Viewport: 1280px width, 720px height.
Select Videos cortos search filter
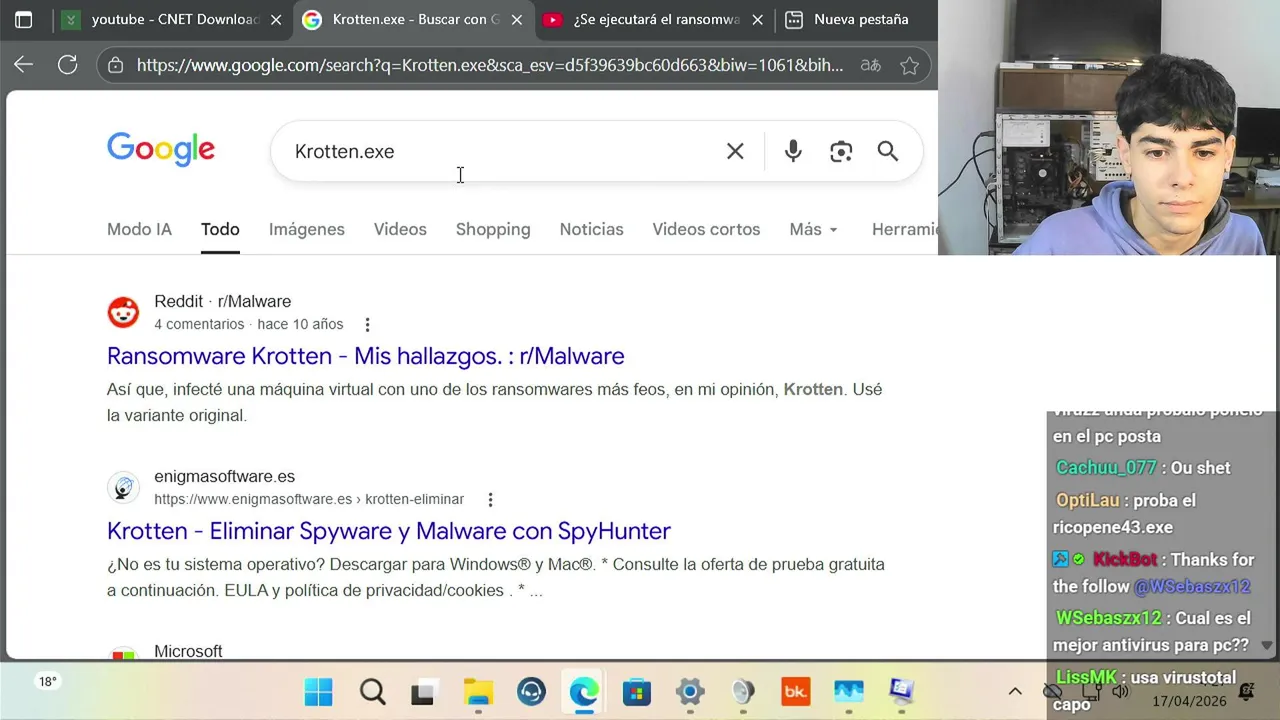(x=706, y=229)
